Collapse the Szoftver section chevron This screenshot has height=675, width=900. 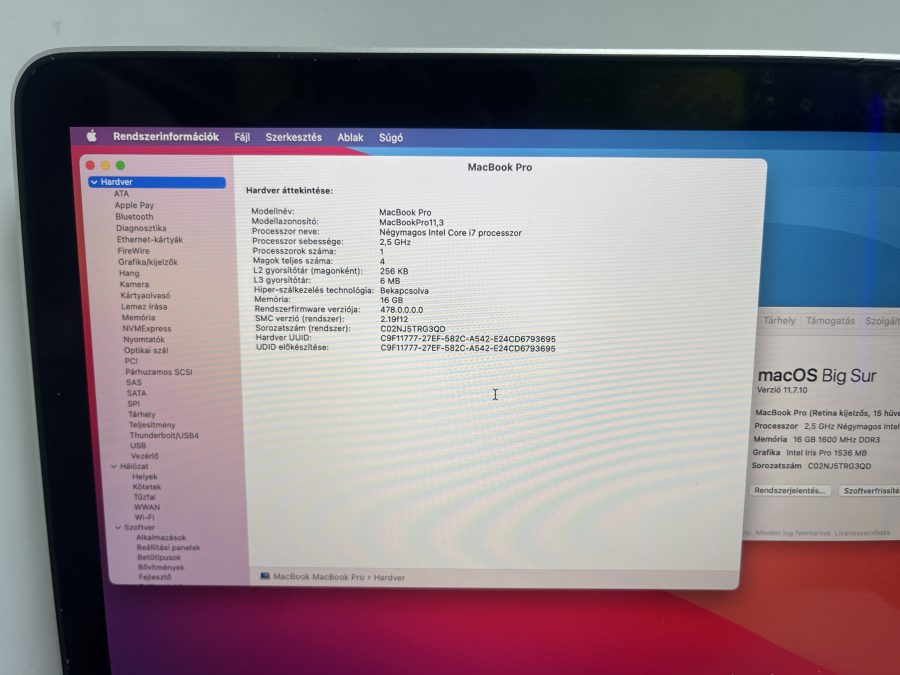pos(118,527)
